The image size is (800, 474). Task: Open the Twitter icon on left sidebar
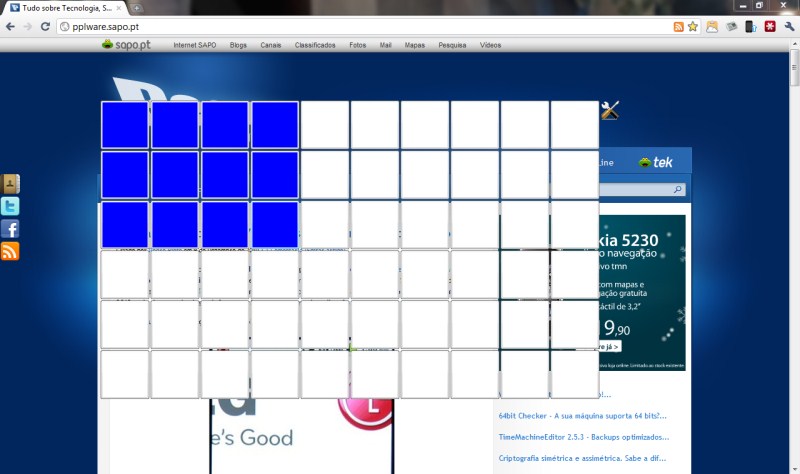tap(10, 206)
